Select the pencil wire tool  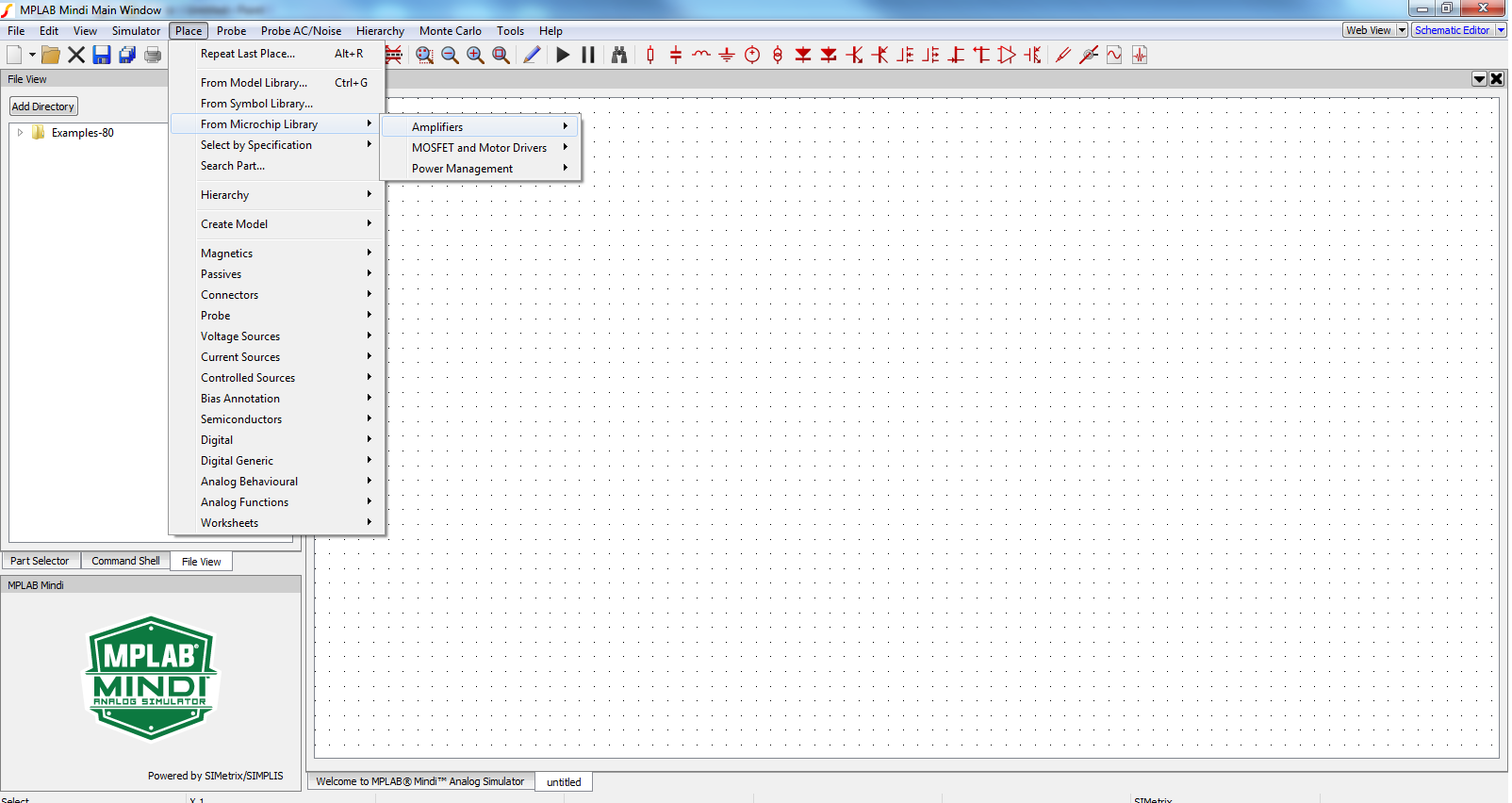click(532, 55)
